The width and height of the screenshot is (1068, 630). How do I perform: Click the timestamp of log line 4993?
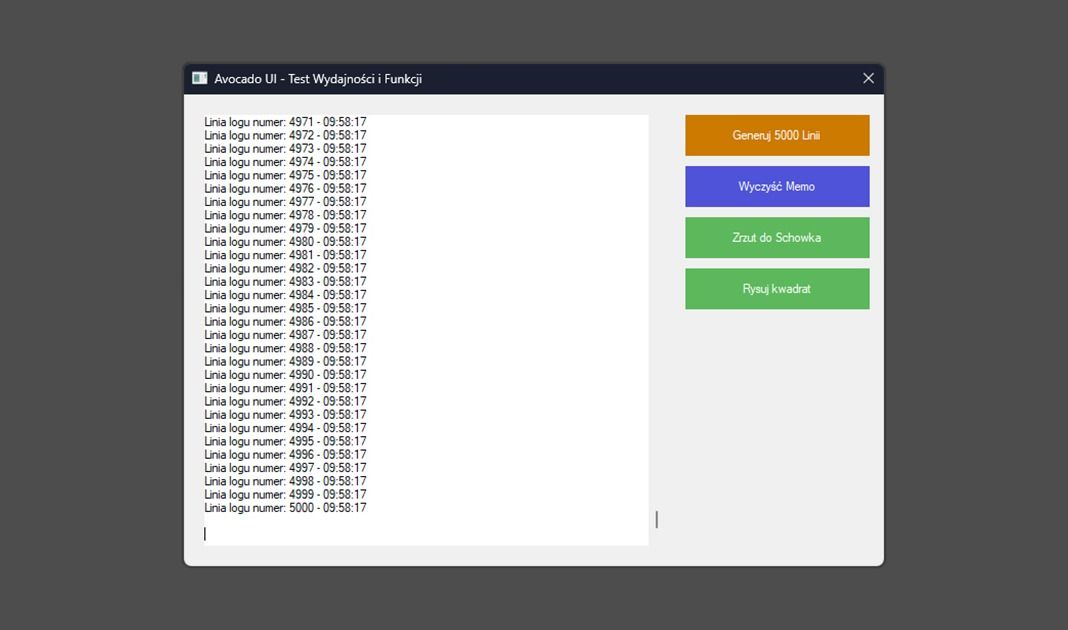344,415
